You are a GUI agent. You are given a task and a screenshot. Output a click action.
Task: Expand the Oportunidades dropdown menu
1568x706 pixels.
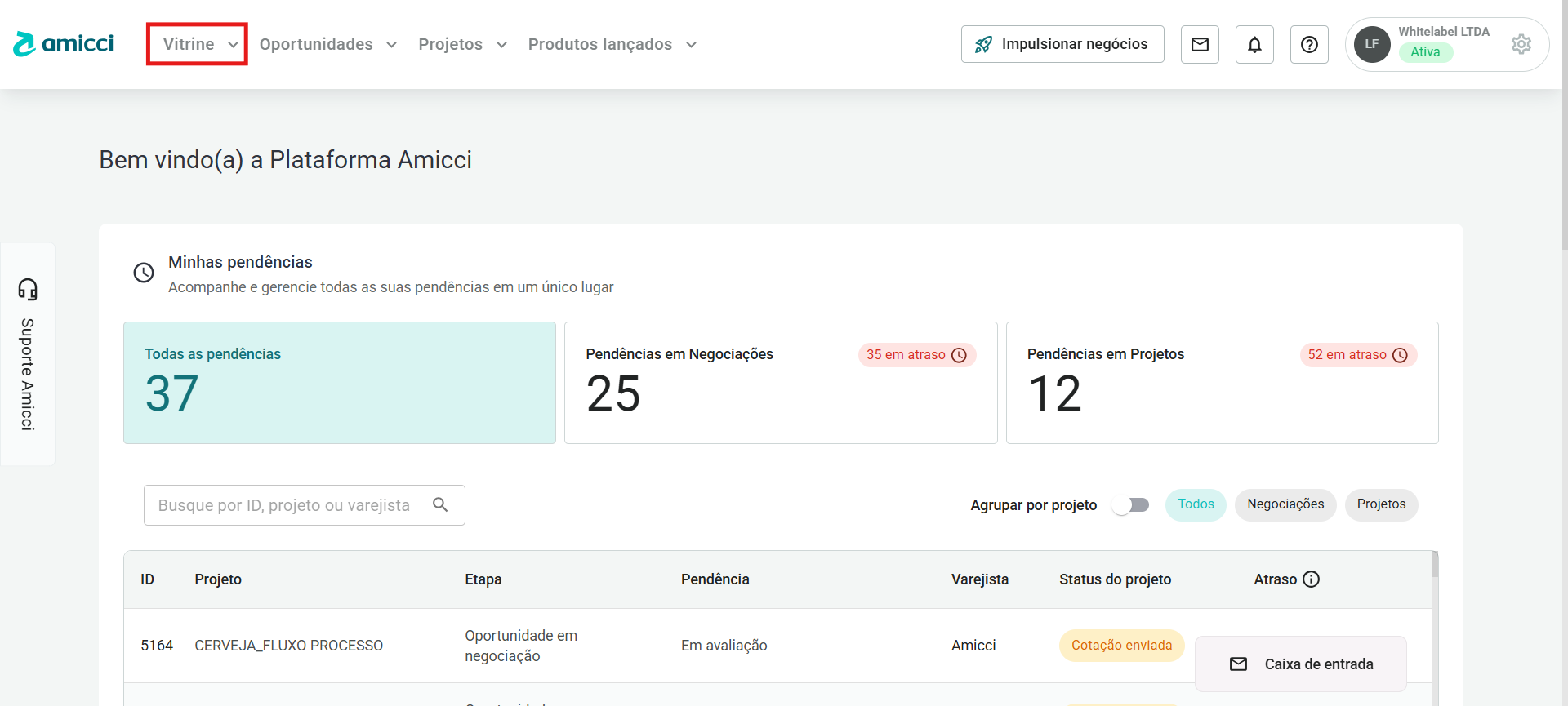(x=327, y=44)
